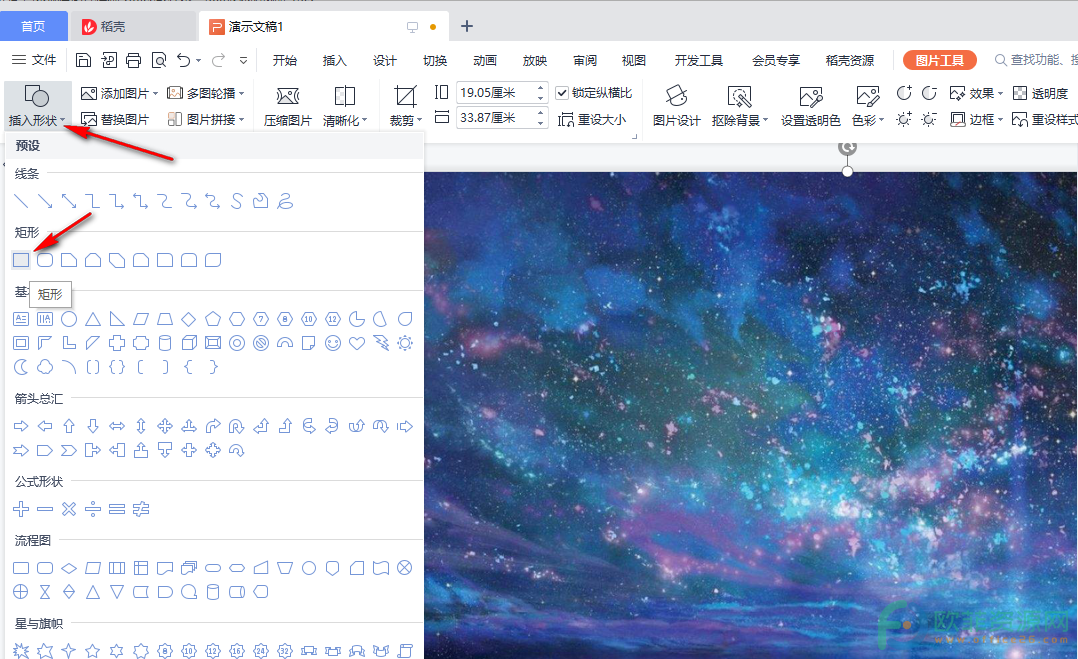
Task: Switch to the 开始 tab
Action: [285, 60]
